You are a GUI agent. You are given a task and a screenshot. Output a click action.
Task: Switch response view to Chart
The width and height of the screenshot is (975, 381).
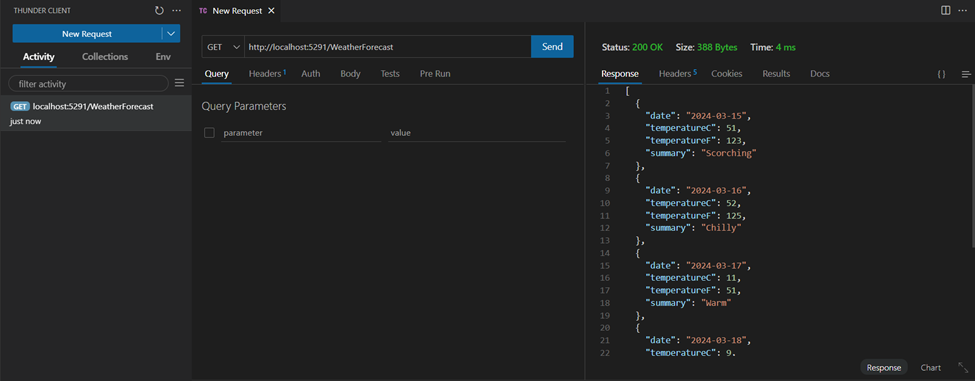click(930, 367)
